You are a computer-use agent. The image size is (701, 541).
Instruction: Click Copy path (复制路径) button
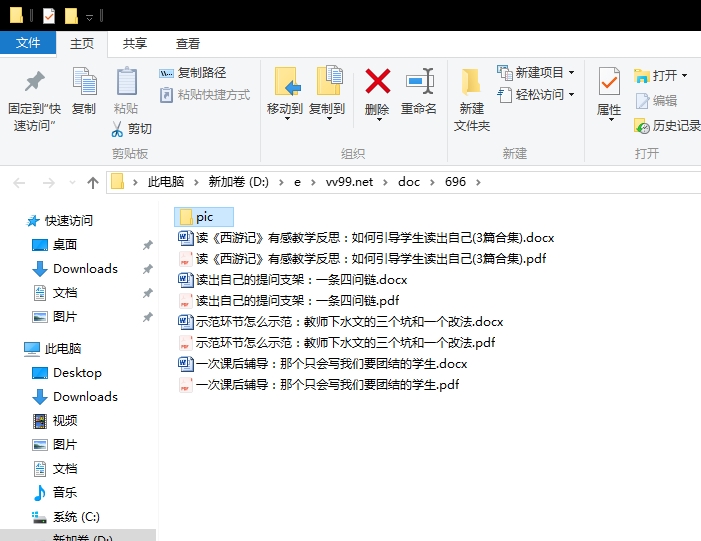click(193, 72)
